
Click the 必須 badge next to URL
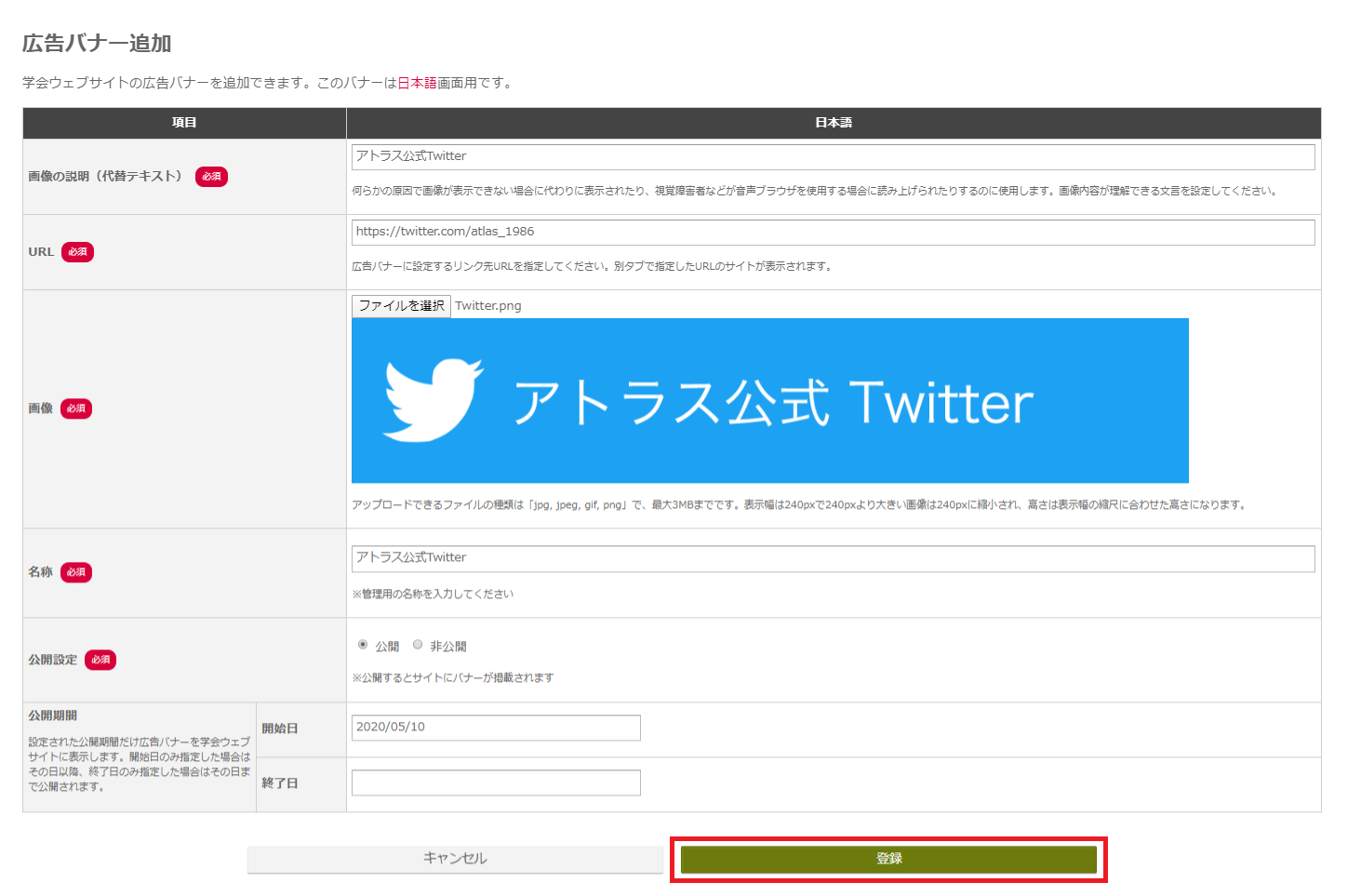tap(77, 252)
